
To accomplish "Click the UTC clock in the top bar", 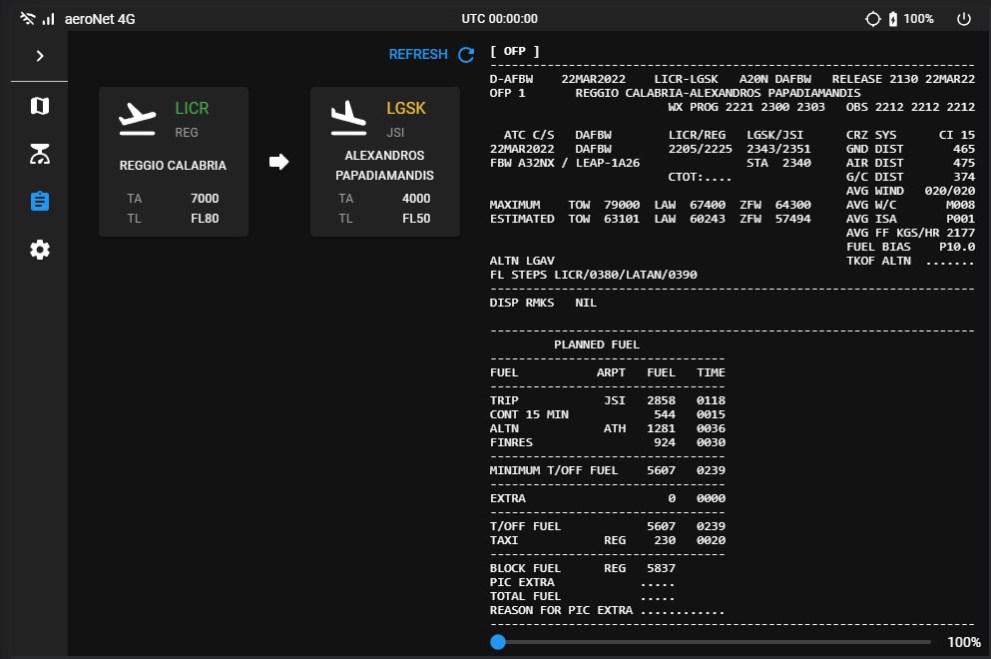I will [x=499, y=19].
